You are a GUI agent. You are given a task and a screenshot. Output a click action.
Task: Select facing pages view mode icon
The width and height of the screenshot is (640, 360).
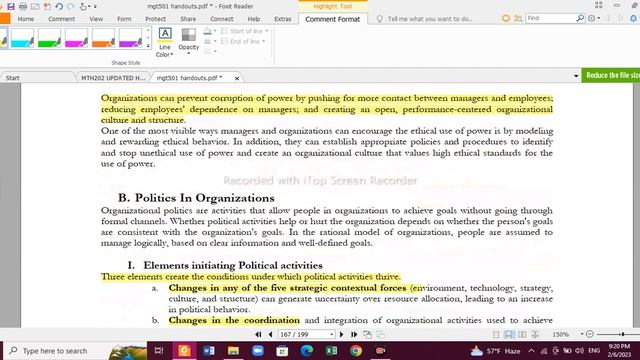(x=522, y=334)
